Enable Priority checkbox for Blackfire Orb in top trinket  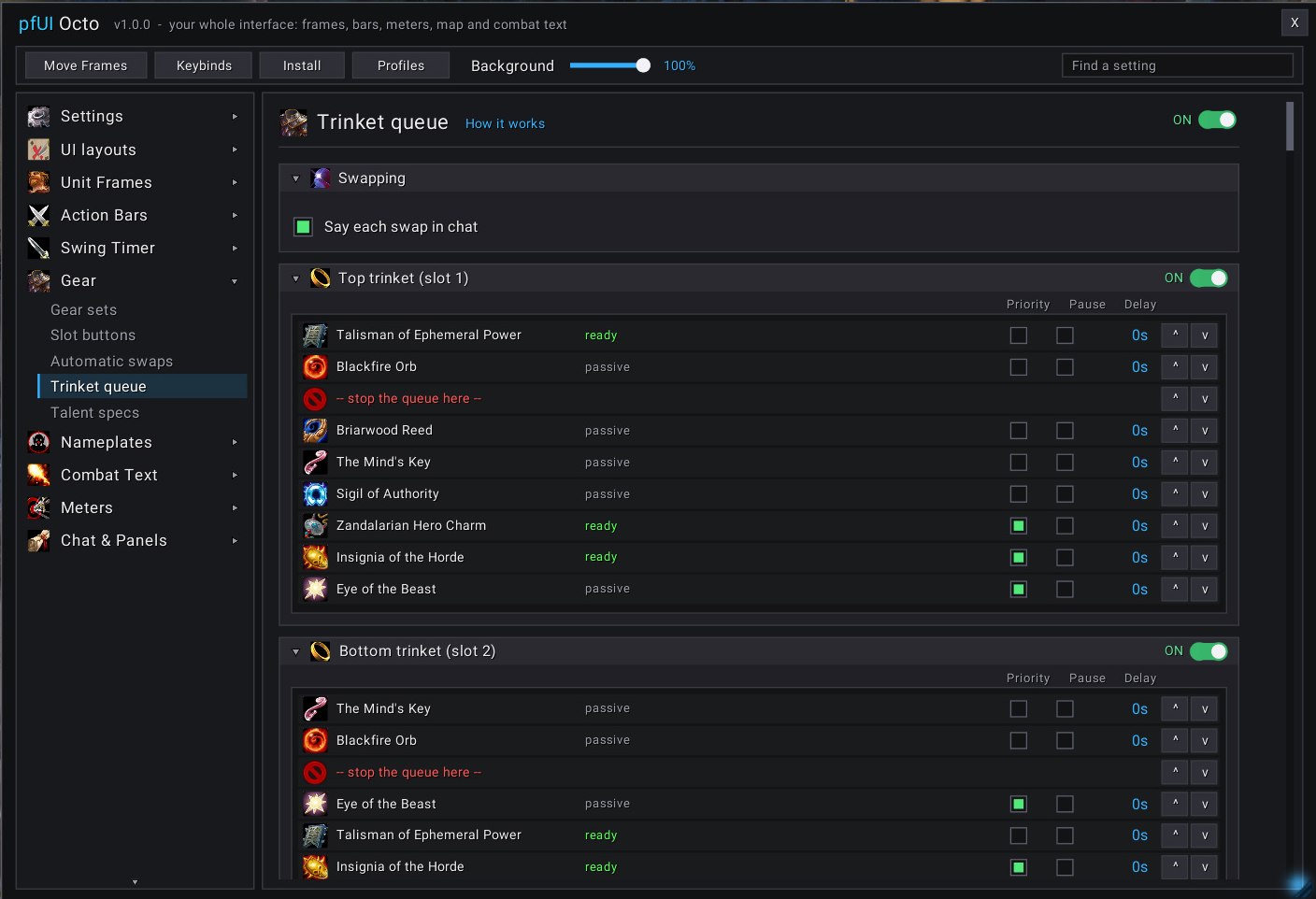[1019, 367]
